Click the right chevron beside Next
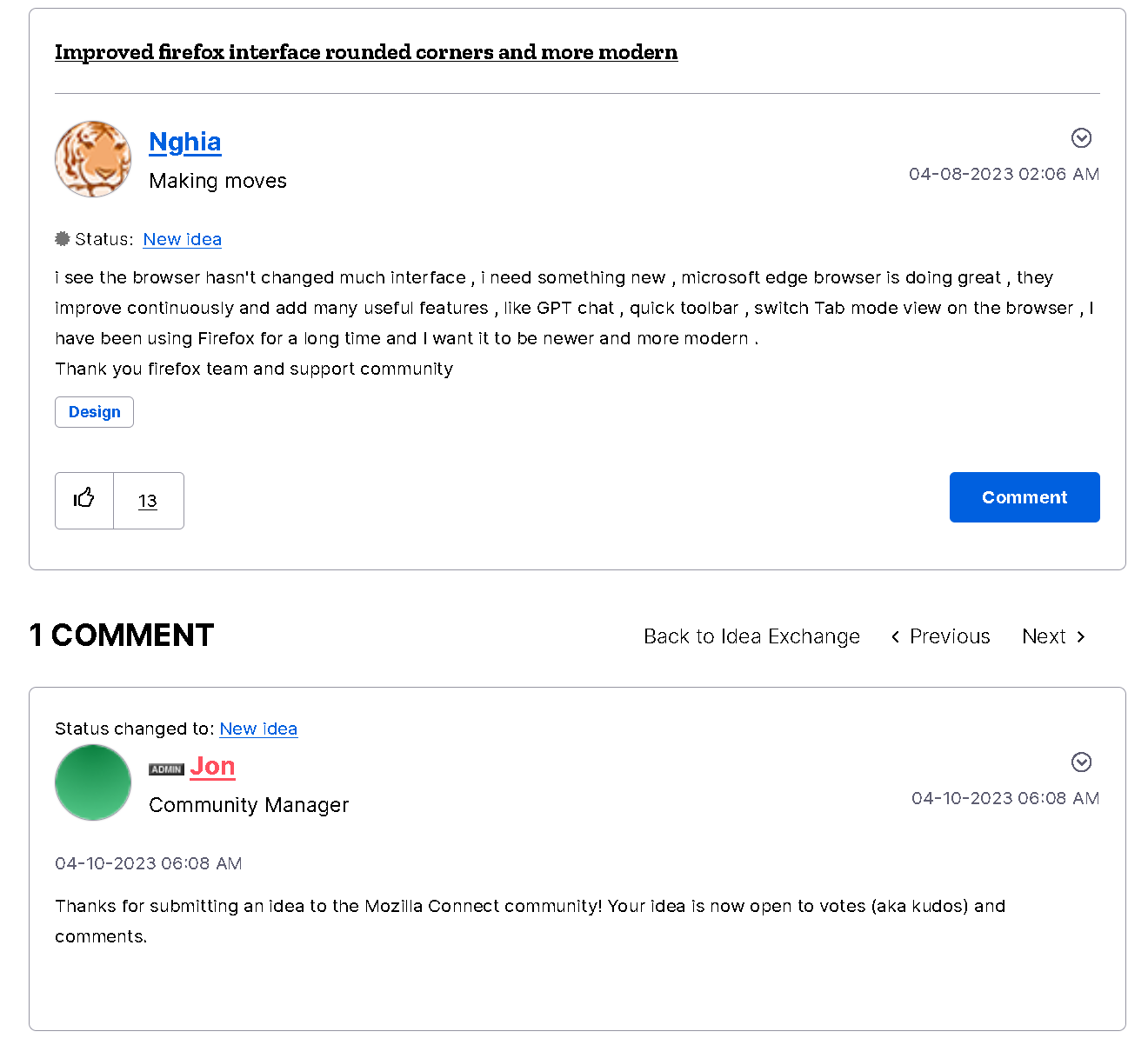 click(1081, 637)
